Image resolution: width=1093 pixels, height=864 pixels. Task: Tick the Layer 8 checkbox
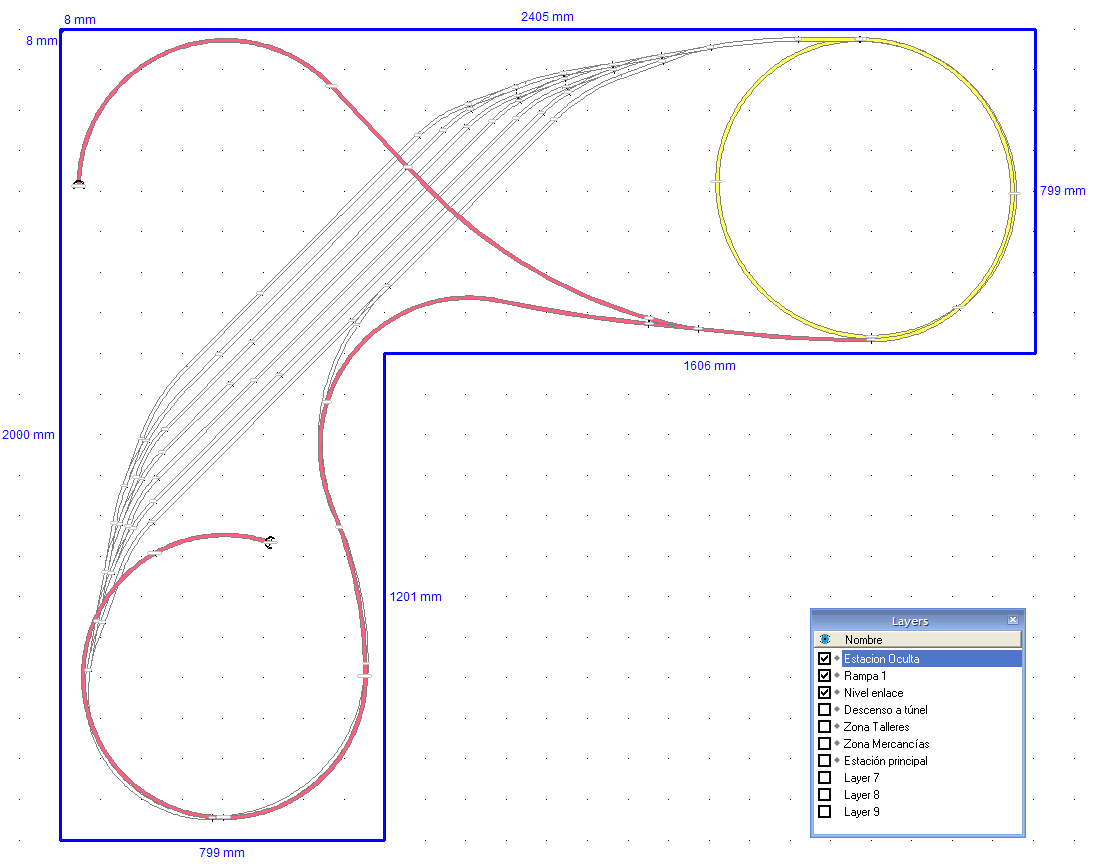pyautogui.click(x=824, y=794)
